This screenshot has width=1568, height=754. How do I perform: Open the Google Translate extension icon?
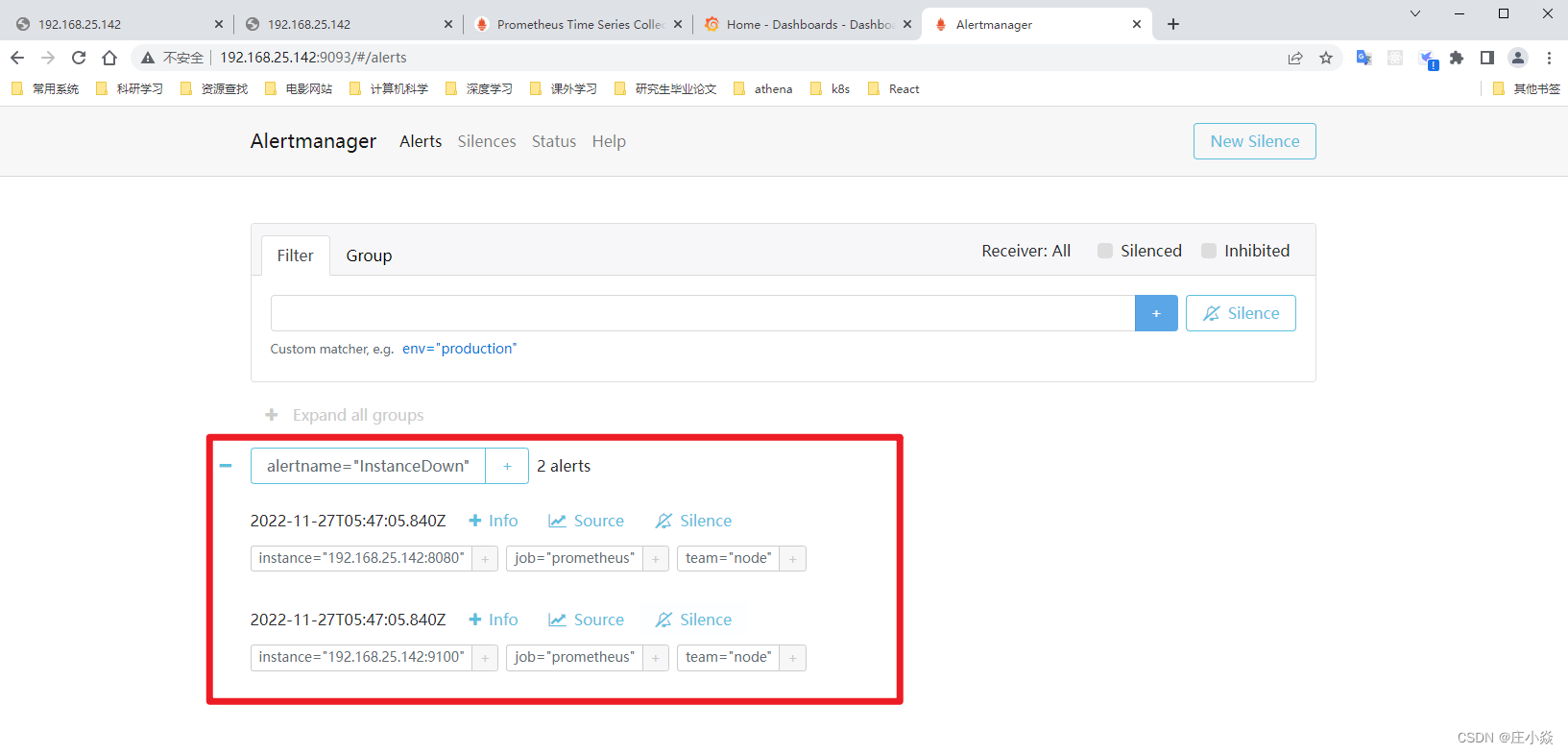1363,58
